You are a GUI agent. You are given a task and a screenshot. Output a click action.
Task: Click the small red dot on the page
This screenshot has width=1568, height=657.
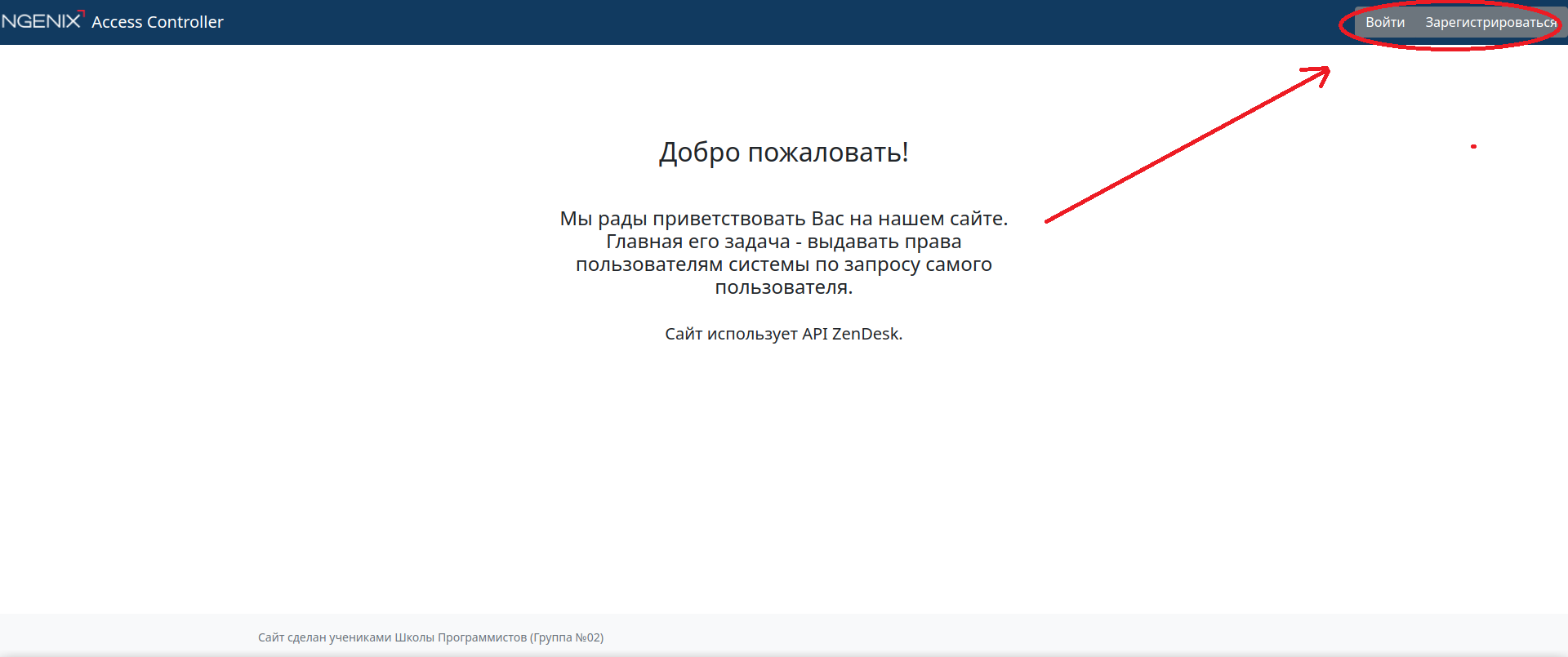(1473, 147)
